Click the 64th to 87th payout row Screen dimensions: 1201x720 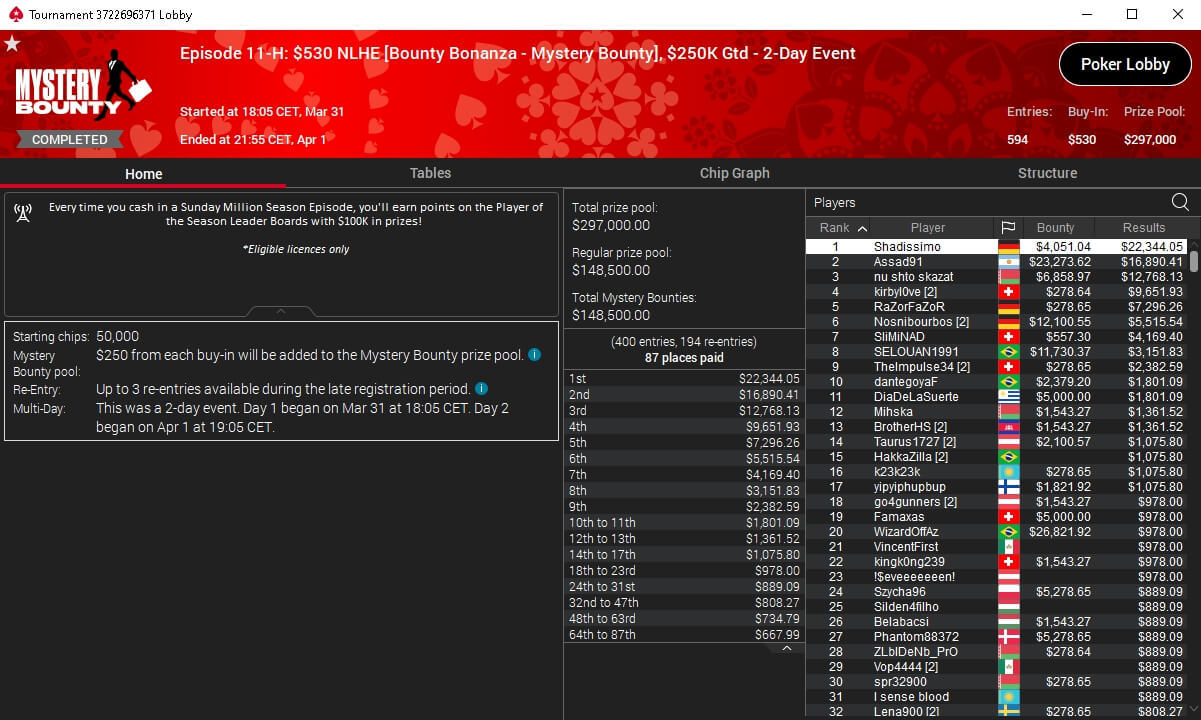tap(684, 635)
